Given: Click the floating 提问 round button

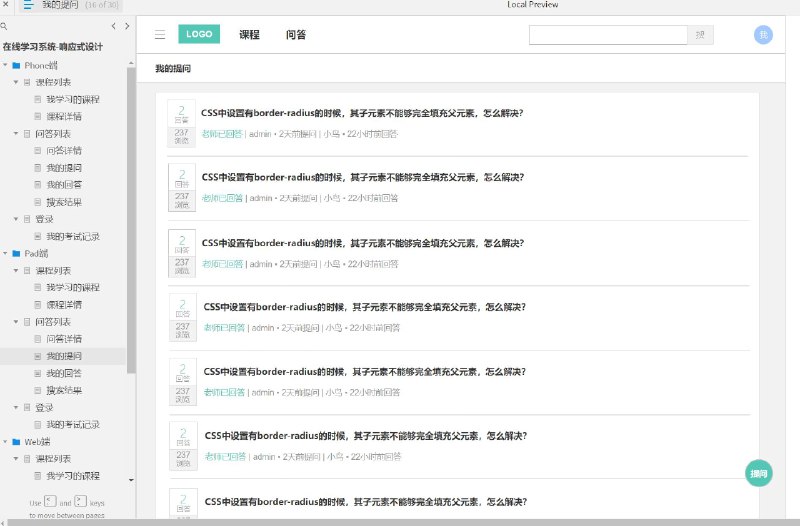Looking at the screenshot, I should click(x=759, y=473).
